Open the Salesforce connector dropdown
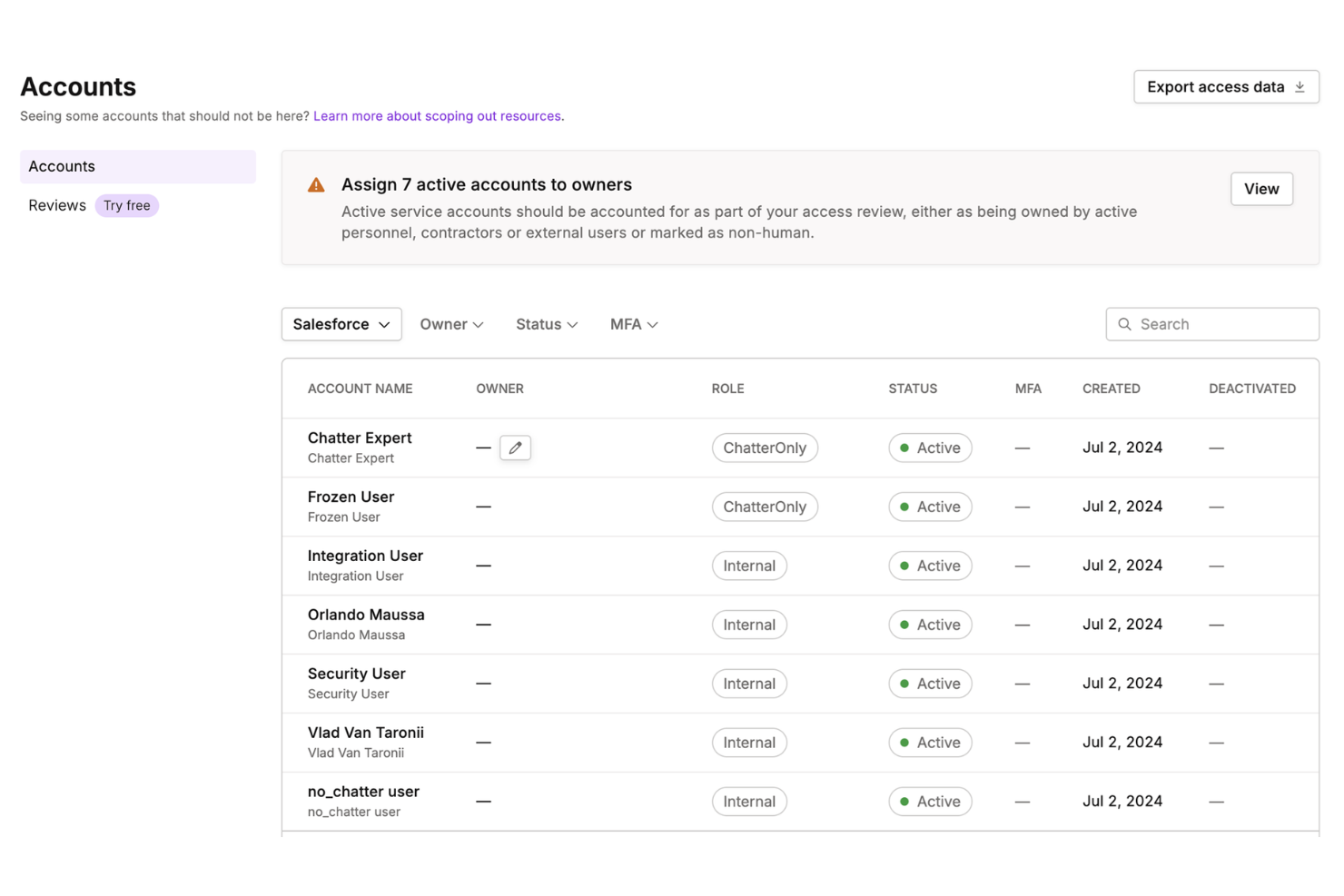 tap(341, 324)
